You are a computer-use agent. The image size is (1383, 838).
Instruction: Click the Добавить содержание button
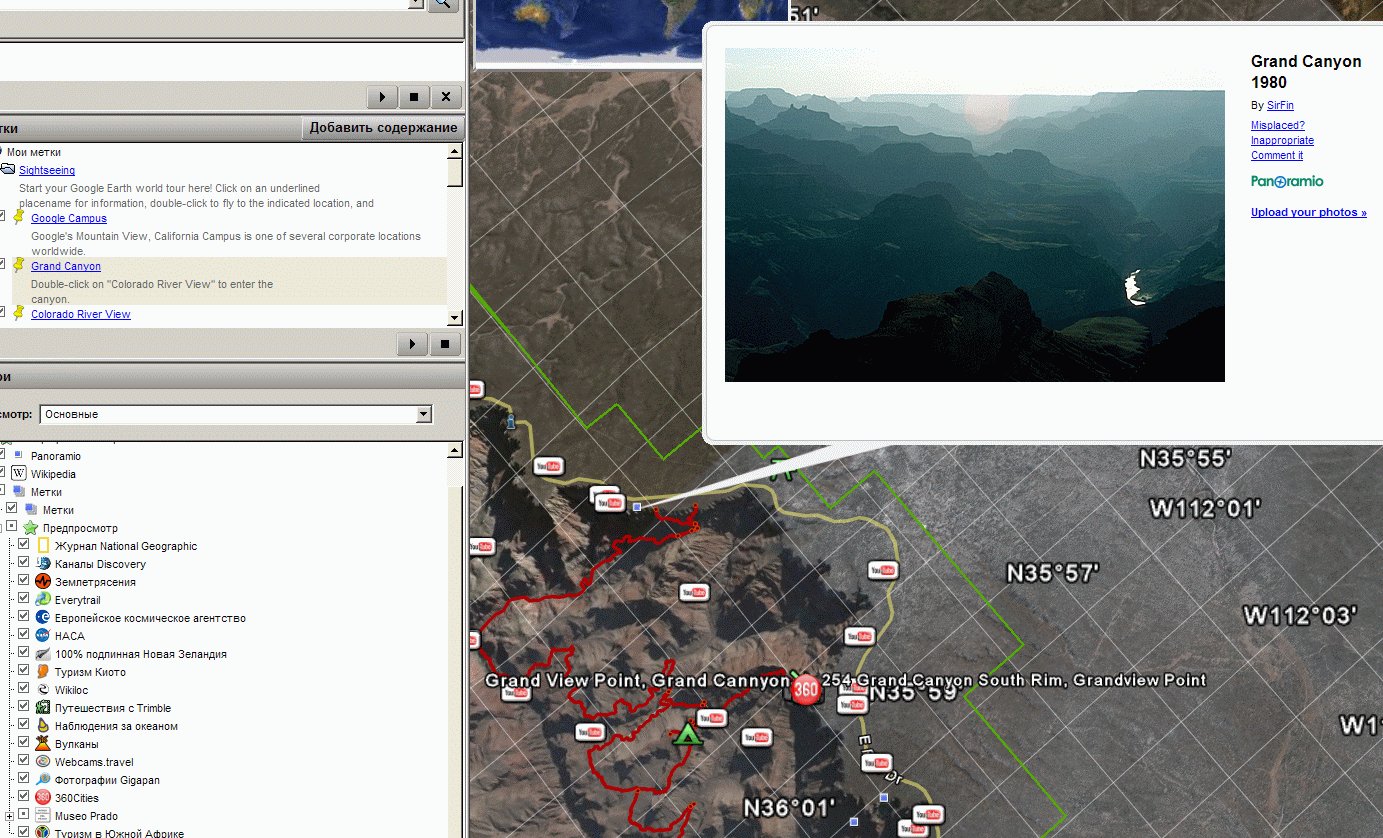coord(383,128)
